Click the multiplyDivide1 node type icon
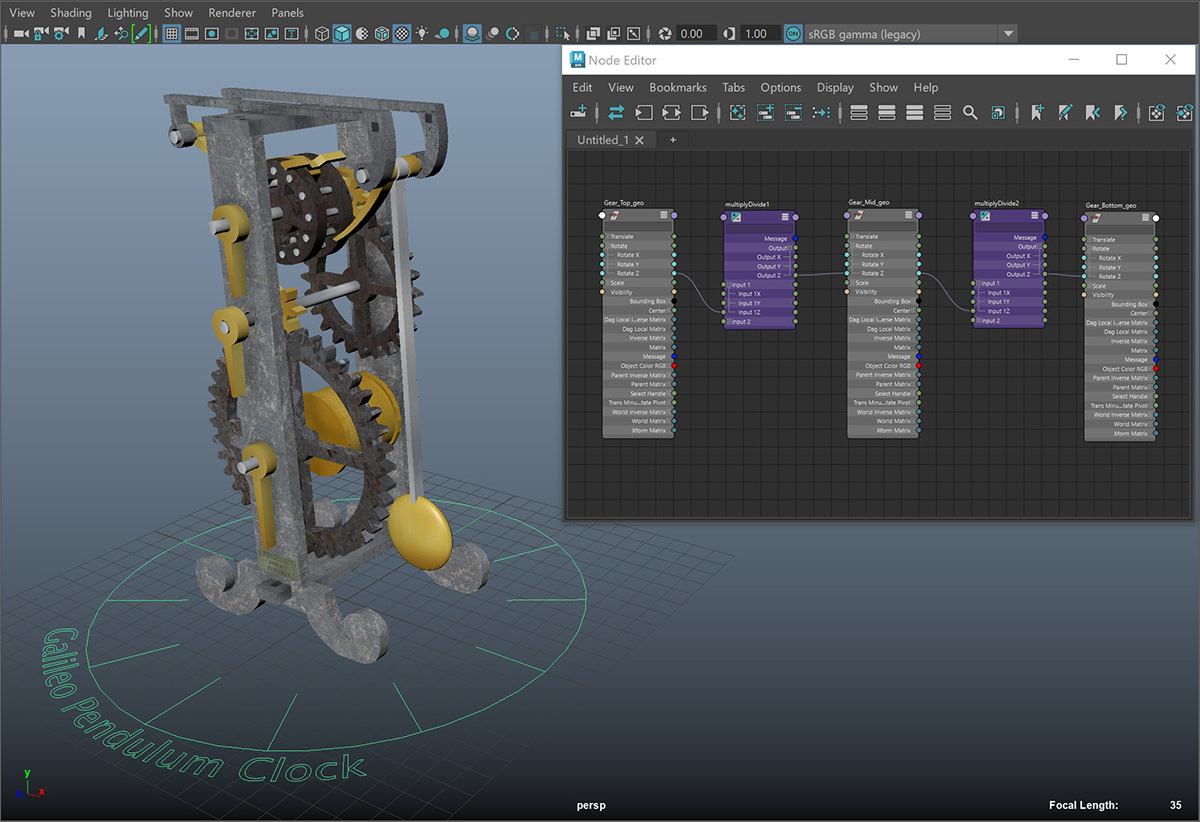Image resolution: width=1200 pixels, height=822 pixels. tap(735, 216)
